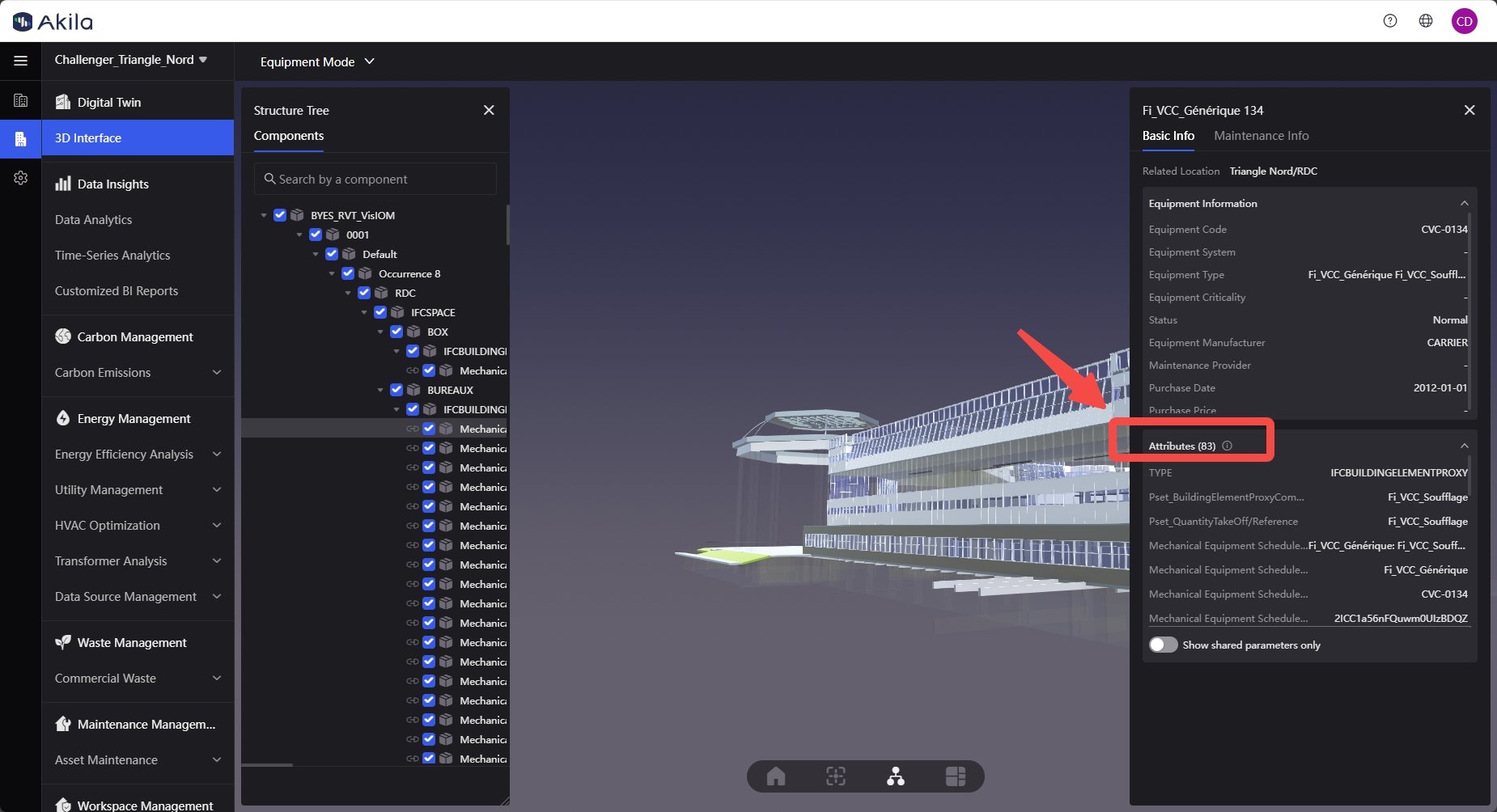Image resolution: width=1497 pixels, height=812 pixels.
Task: Click the cube icon beside BYES_RVT_VisIOM
Action: coord(297,215)
